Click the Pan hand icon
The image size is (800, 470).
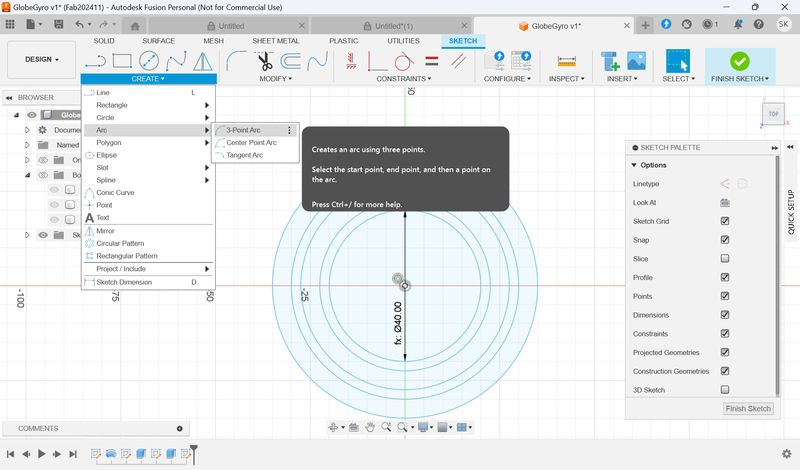(369, 427)
